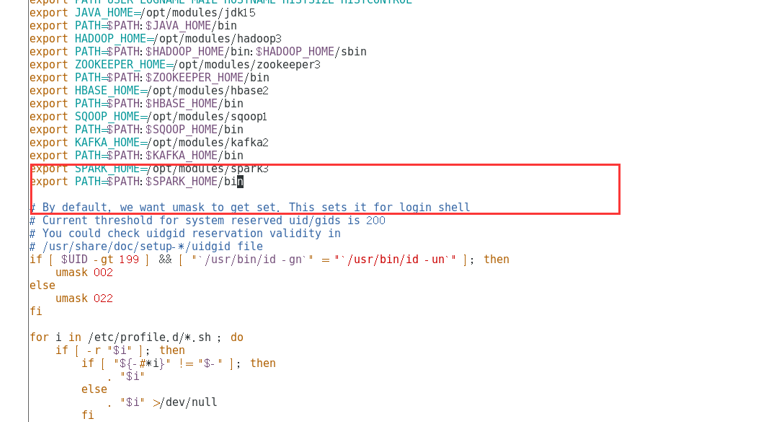Image resolution: width=774 pixels, height=422 pixels.
Task: Click the JAVA_HOME export line
Action: tap(142, 13)
